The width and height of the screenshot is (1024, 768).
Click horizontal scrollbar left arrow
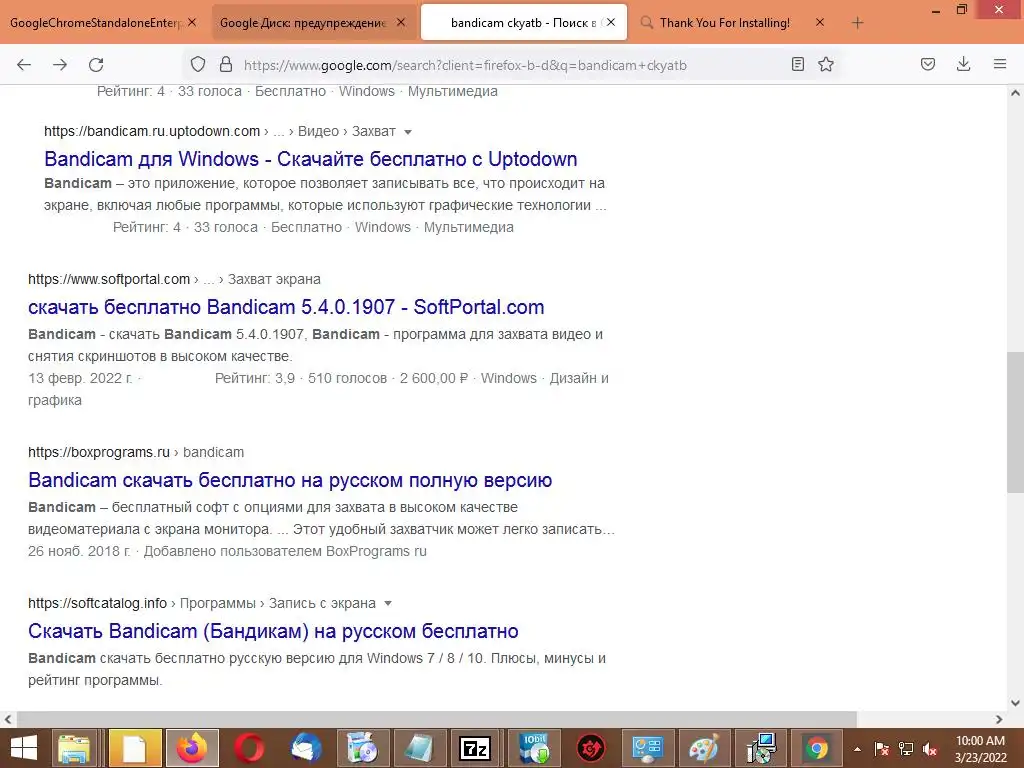tap(8, 719)
